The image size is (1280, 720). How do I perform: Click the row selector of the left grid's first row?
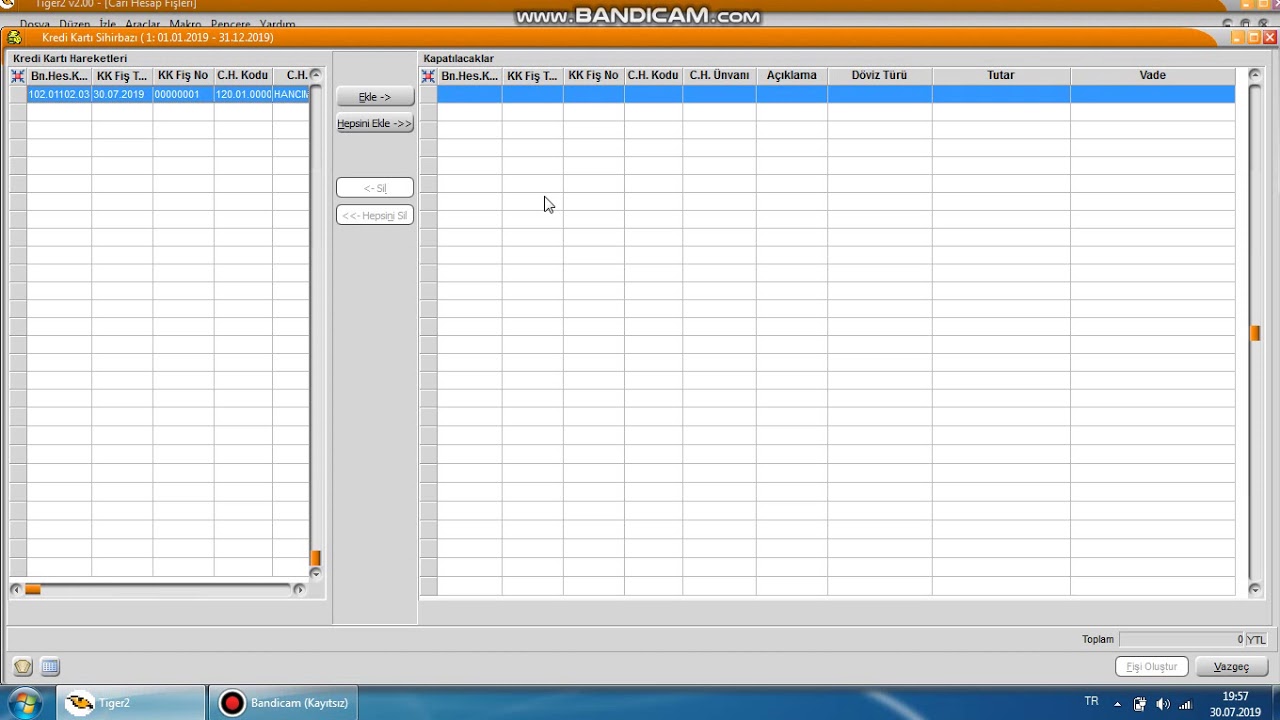18,94
